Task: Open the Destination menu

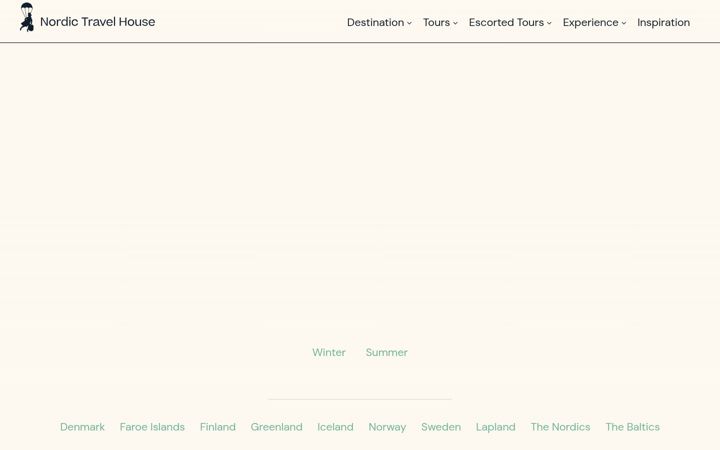Action: [375, 22]
